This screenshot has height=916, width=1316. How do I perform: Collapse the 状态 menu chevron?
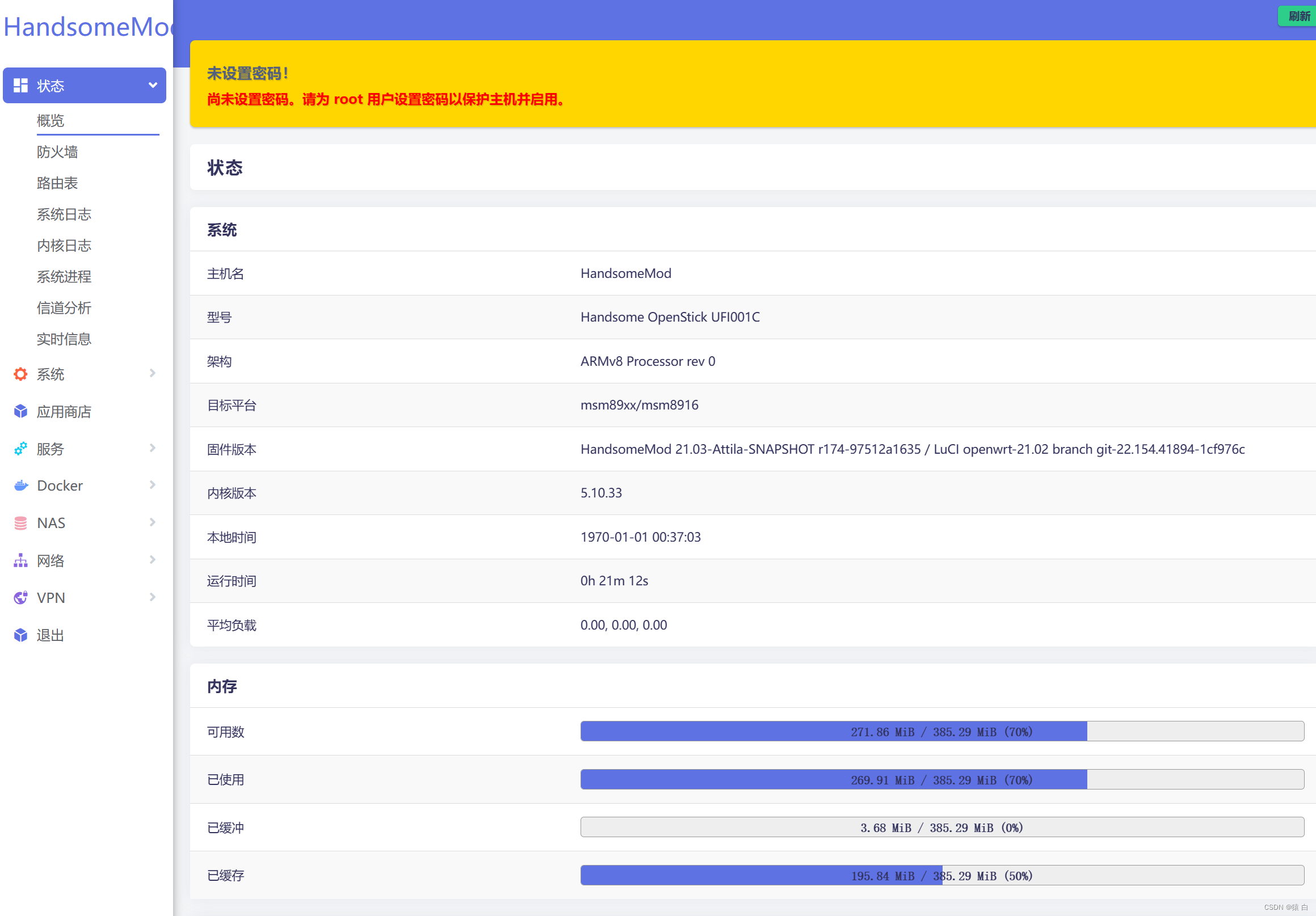click(153, 85)
